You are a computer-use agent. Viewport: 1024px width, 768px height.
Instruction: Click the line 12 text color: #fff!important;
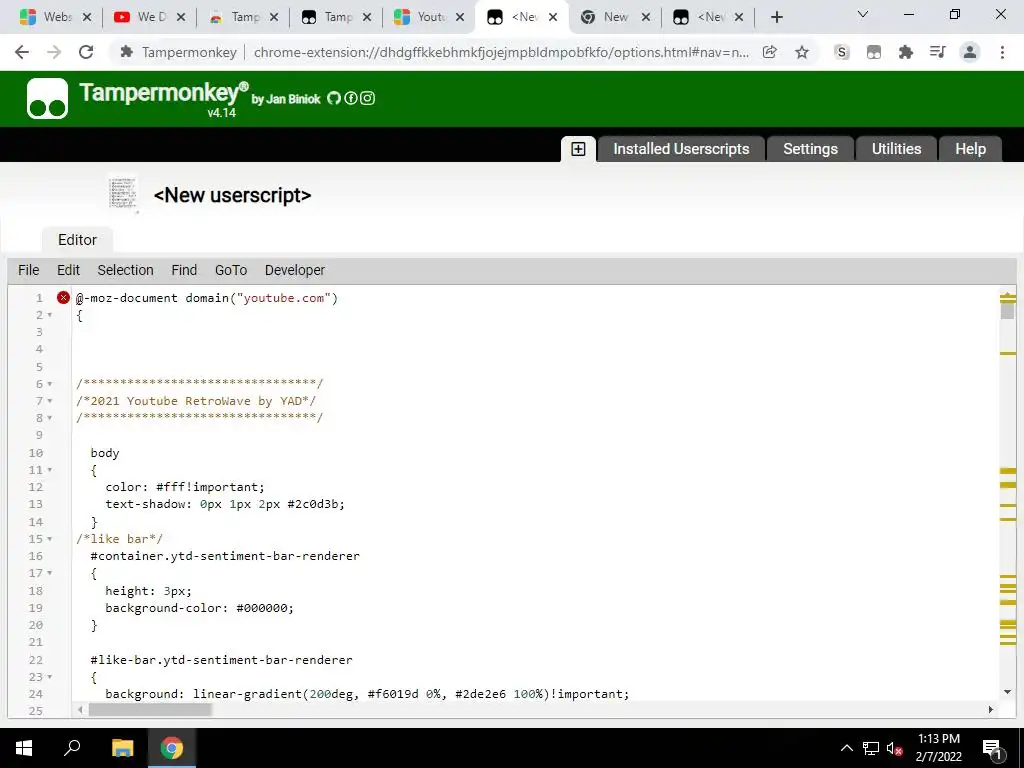[185, 487]
